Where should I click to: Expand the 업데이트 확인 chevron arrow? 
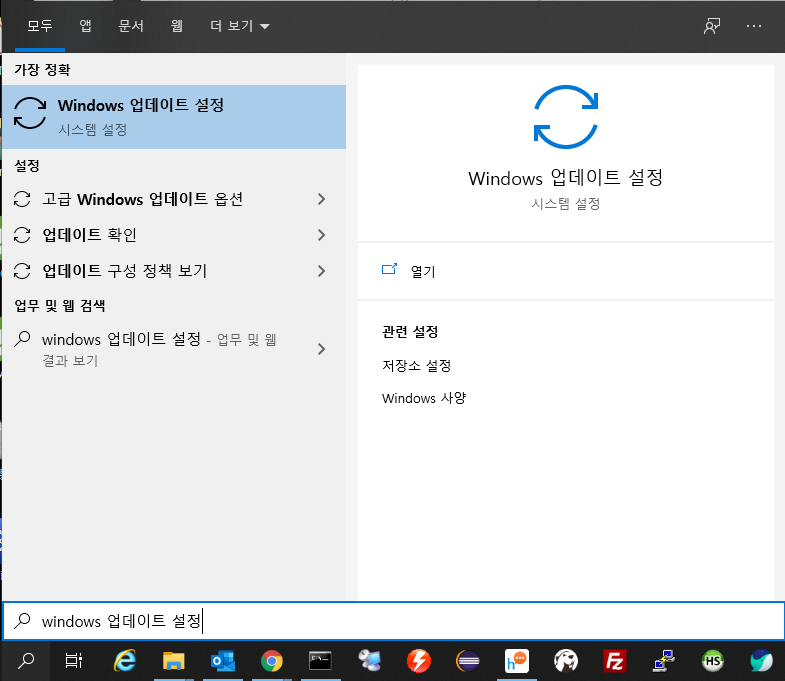[321, 235]
